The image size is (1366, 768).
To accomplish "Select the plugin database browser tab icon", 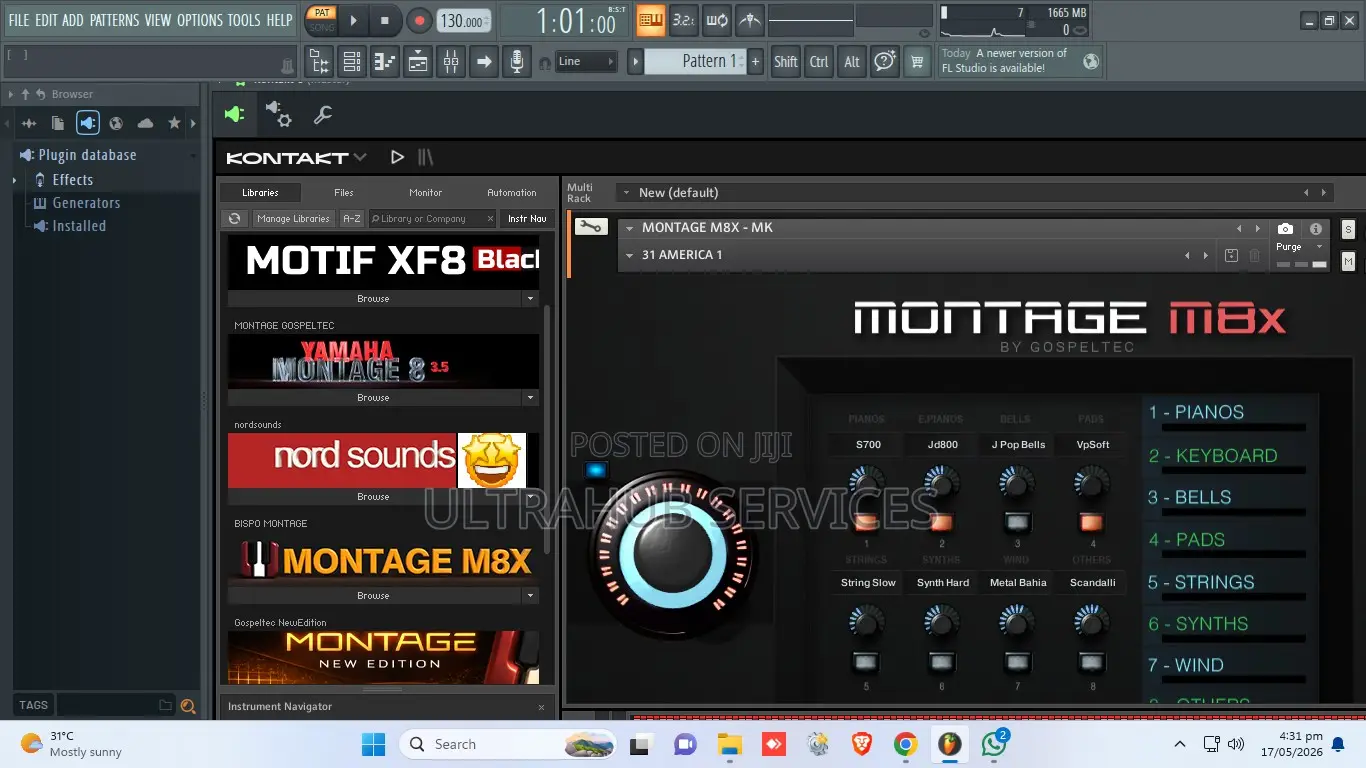I will click(88, 123).
